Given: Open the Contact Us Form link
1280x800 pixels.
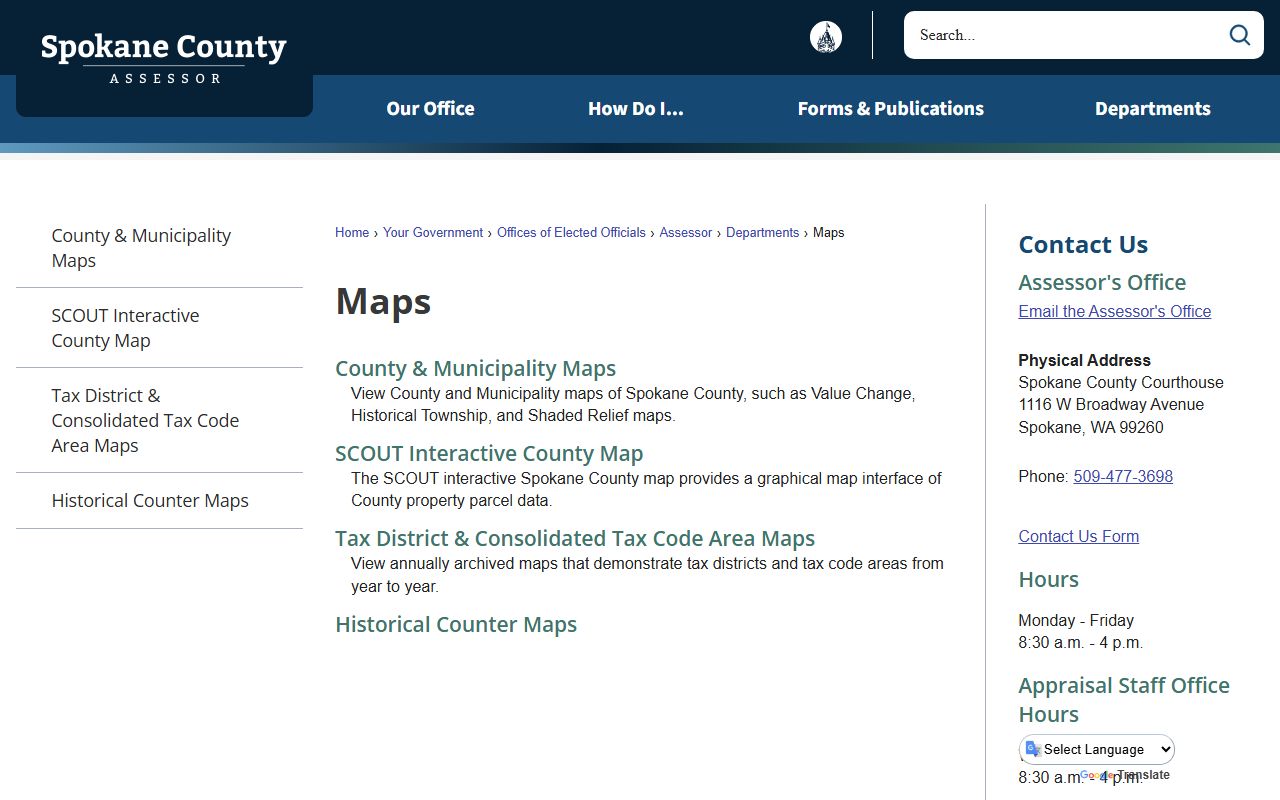Looking at the screenshot, I should coord(1079,536).
